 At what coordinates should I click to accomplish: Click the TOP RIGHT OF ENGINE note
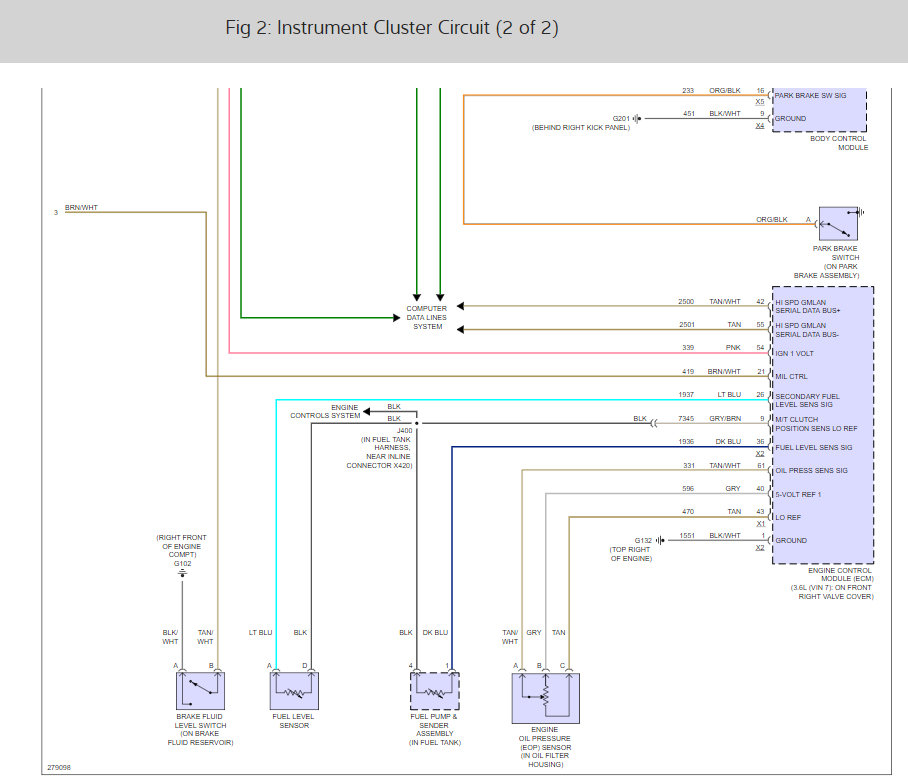click(631, 554)
